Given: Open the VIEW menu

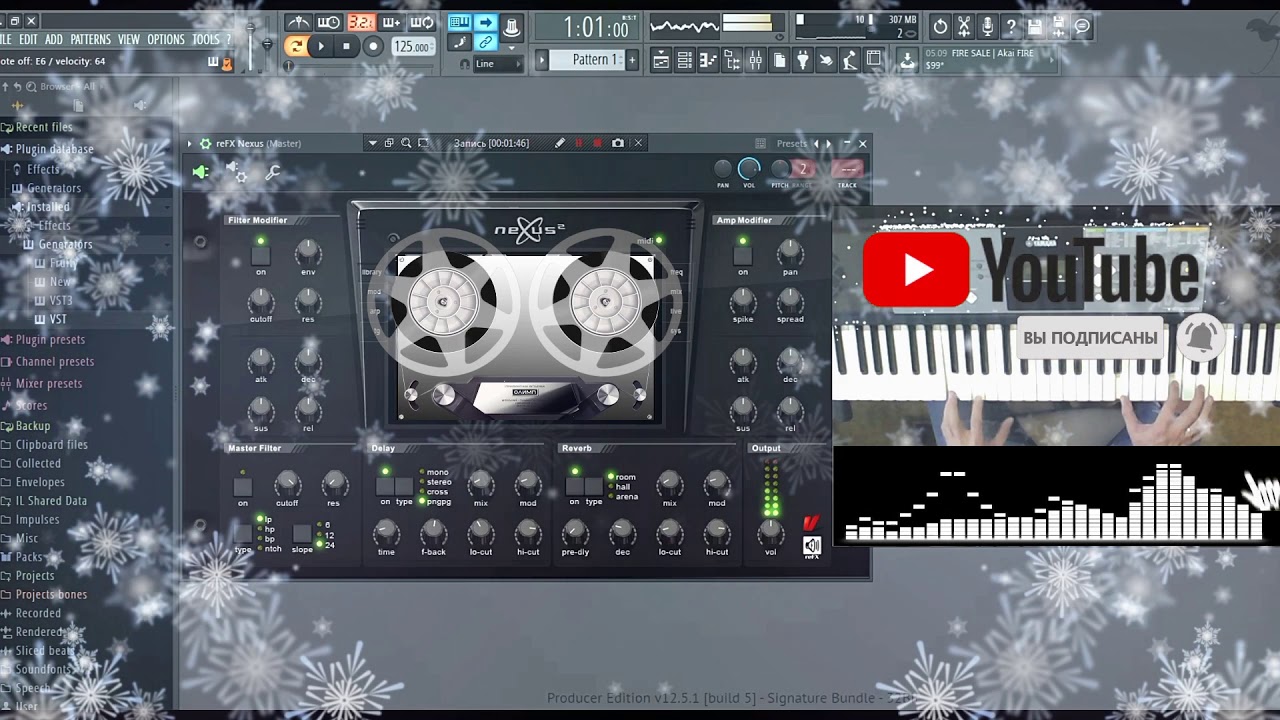Looking at the screenshot, I should tap(129, 40).
